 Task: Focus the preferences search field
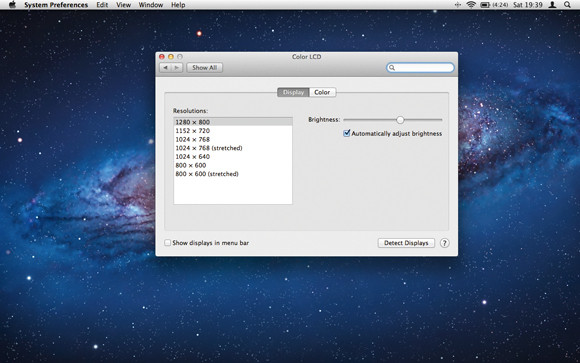[x=420, y=68]
